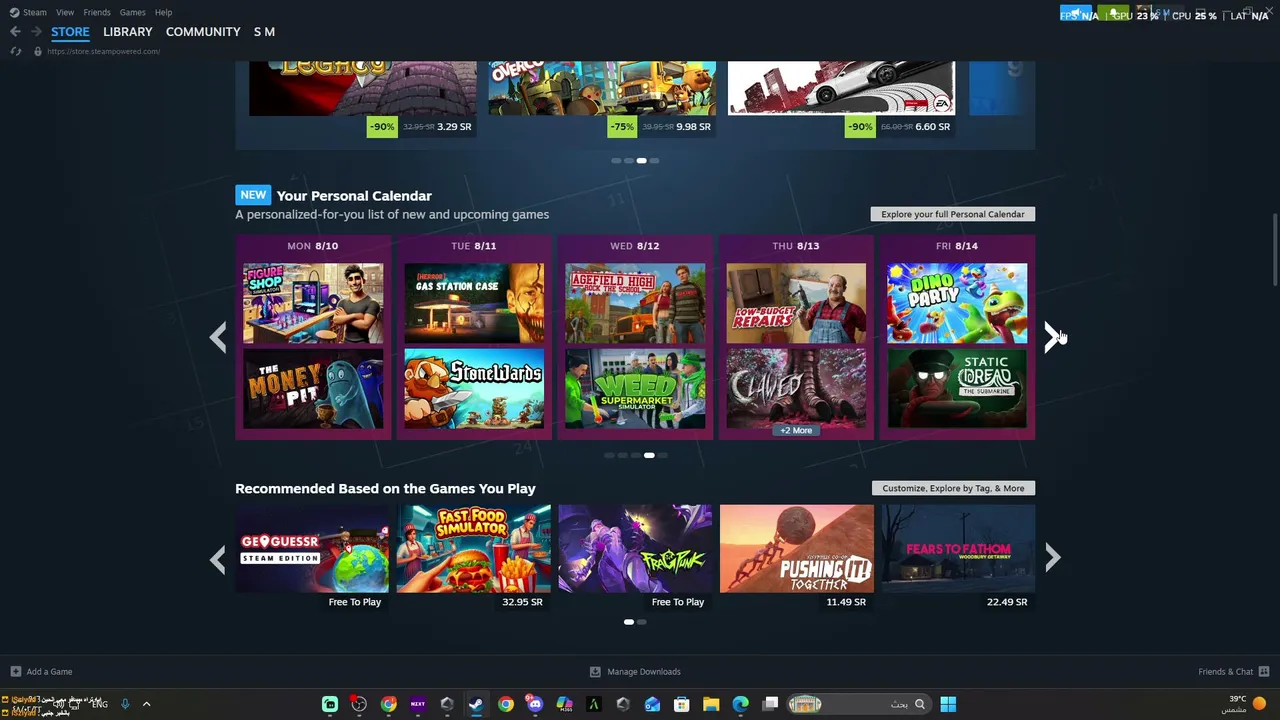Open the Fears to Fathom recommendation

[x=958, y=548]
